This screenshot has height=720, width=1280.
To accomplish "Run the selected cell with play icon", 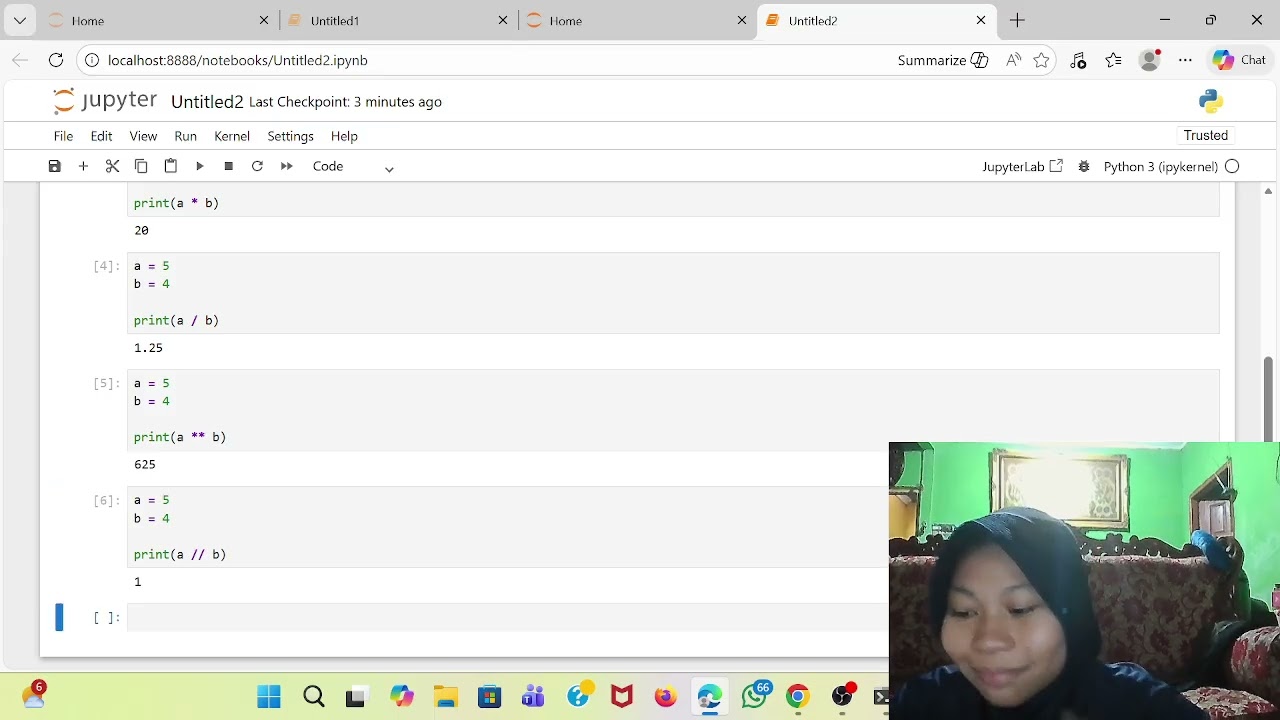I will [x=199, y=166].
